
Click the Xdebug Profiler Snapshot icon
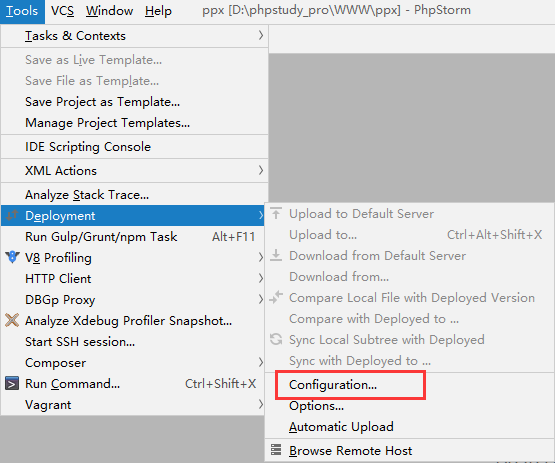tap(12, 320)
